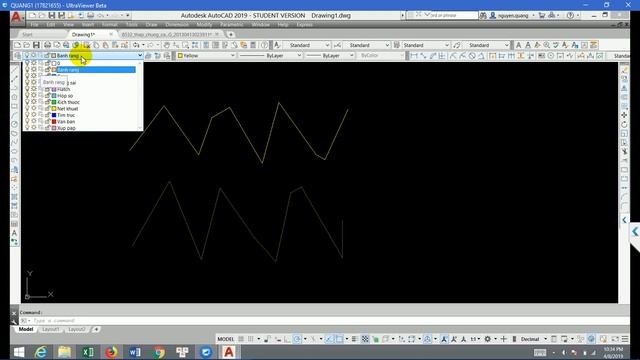Click the Kich thuoc green color swatch

pos(53,102)
